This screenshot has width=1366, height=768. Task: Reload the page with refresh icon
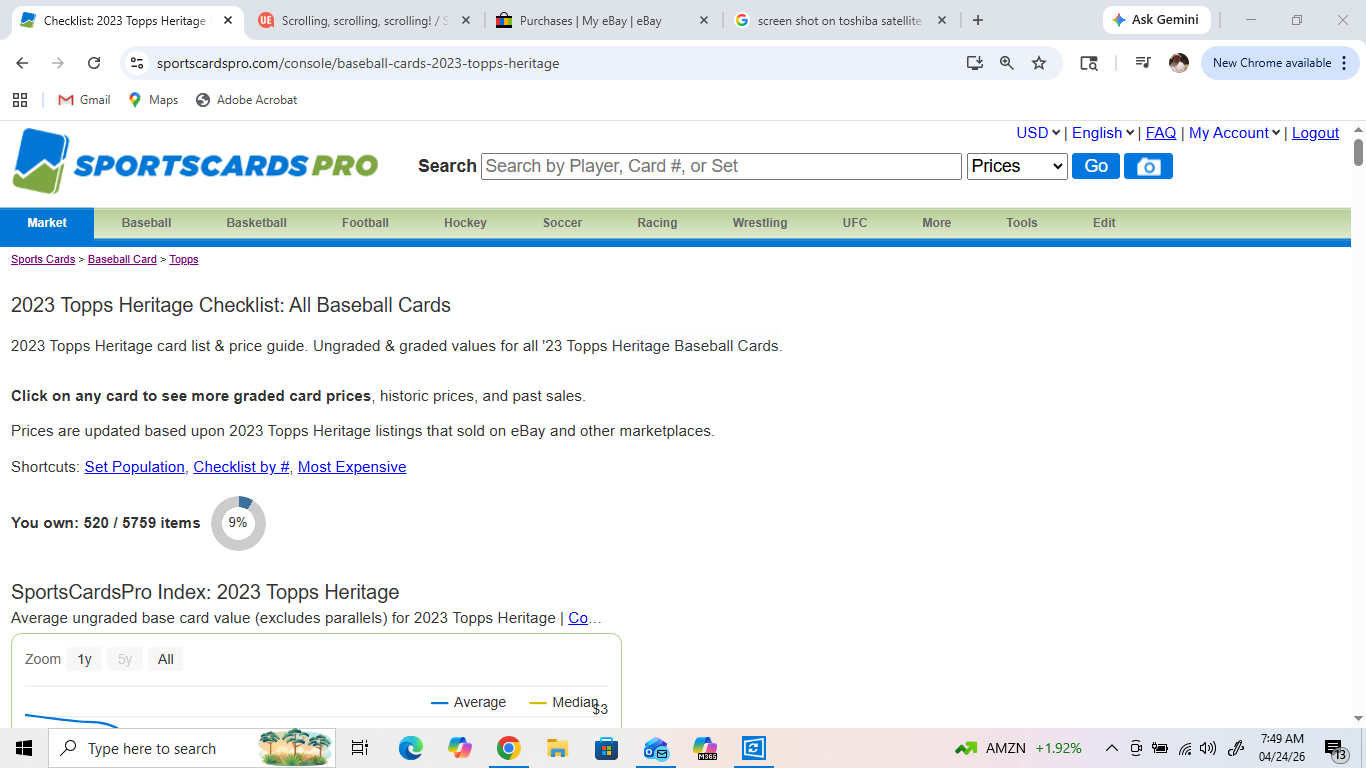pos(94,63)
